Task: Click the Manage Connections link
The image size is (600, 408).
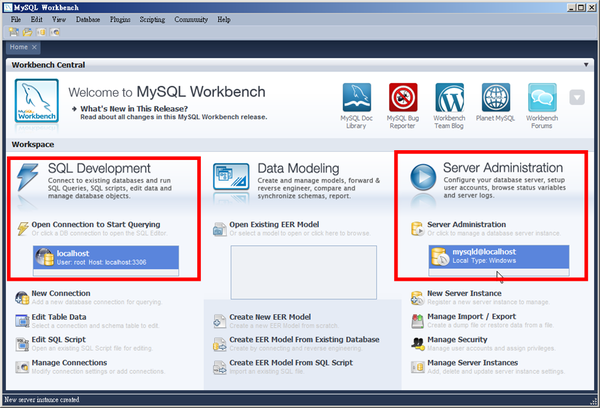Action: click(x=69, y=362)
